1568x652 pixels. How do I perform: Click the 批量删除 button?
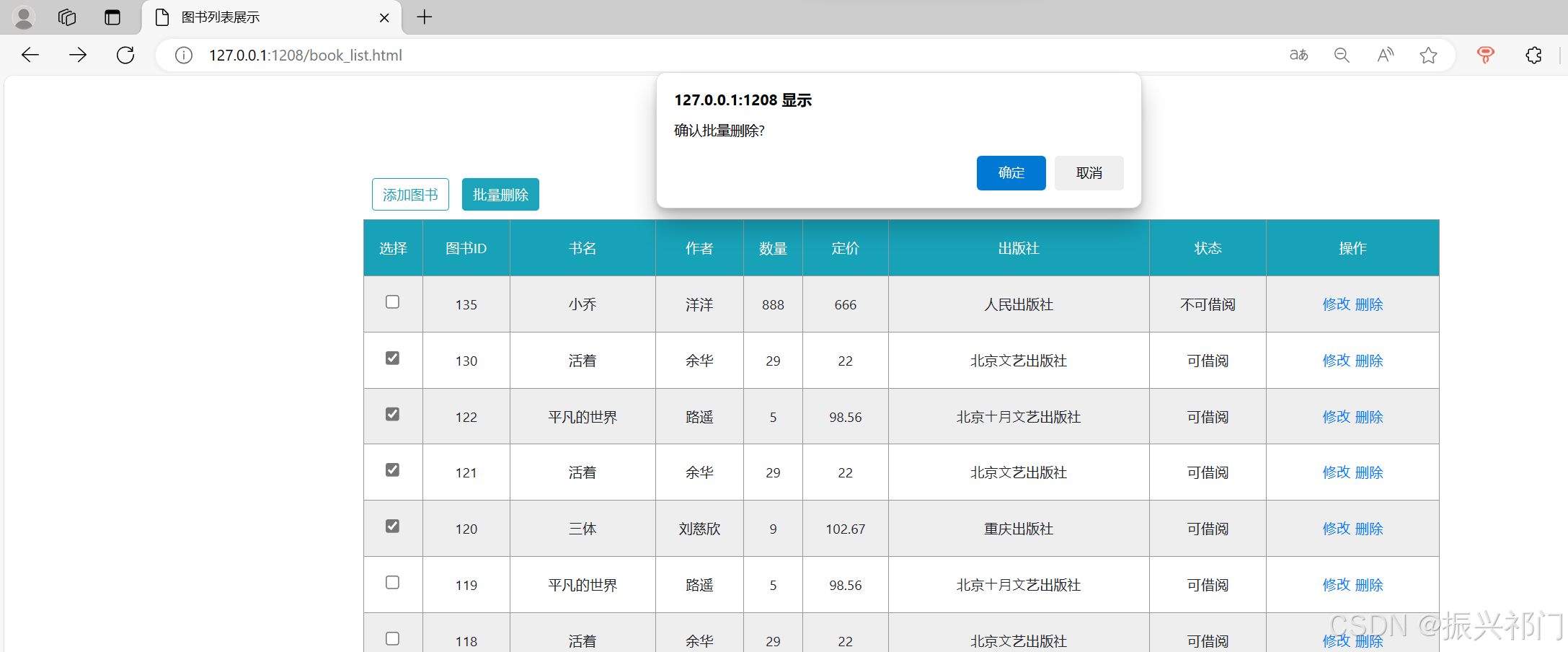coord(500,195)
